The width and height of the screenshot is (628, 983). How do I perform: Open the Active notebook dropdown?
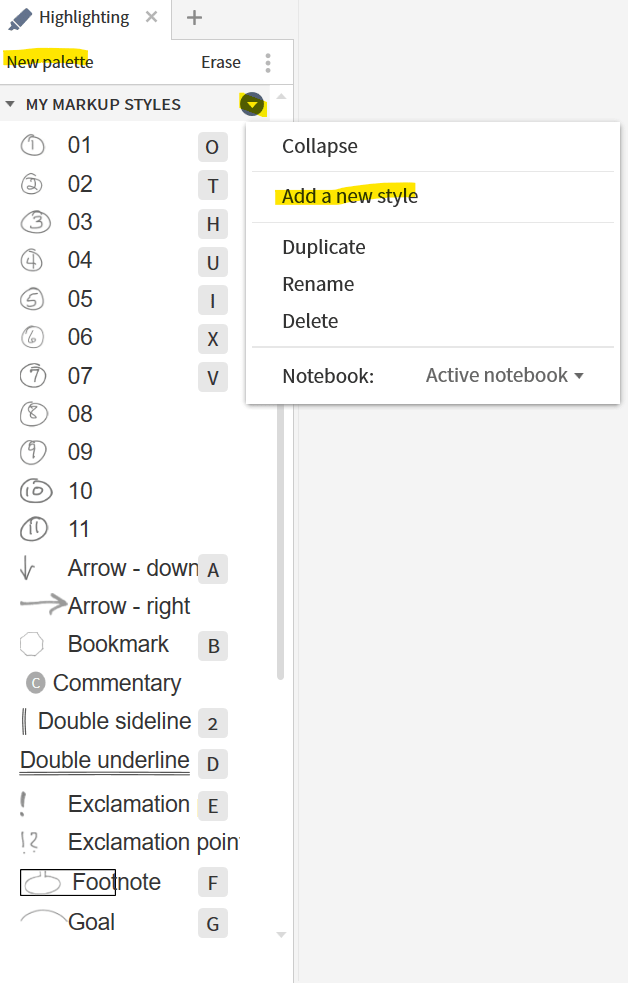tap(504, 376)
